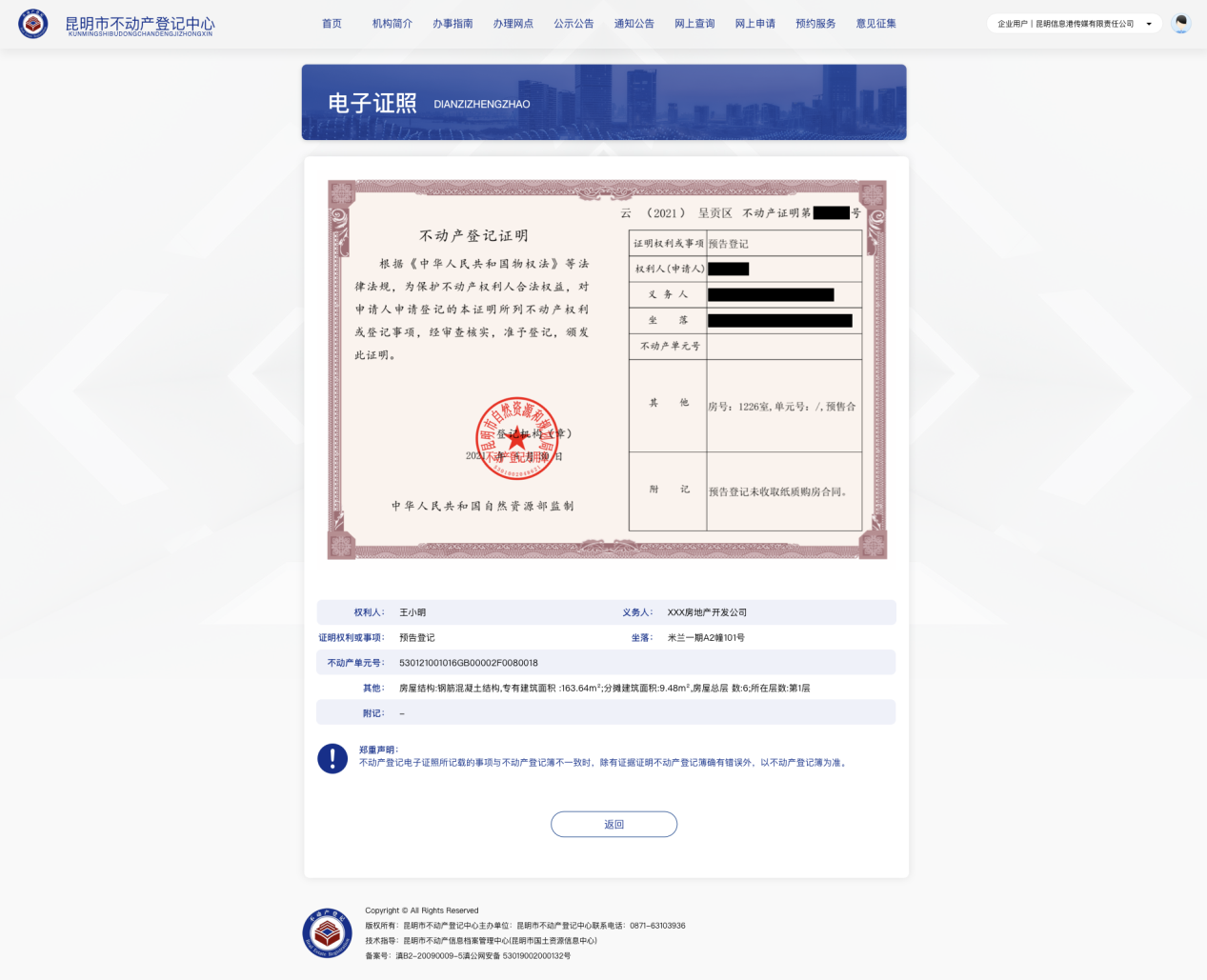Select 机构简介 in the navigation bar
The image size is (1207, 980).
point(392,24)
